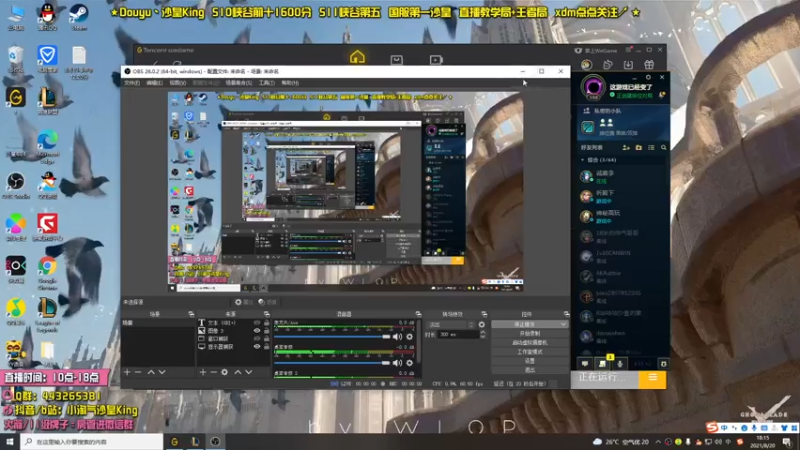Open Windows Start button
The image size is (800, 450).
(10, 442)
